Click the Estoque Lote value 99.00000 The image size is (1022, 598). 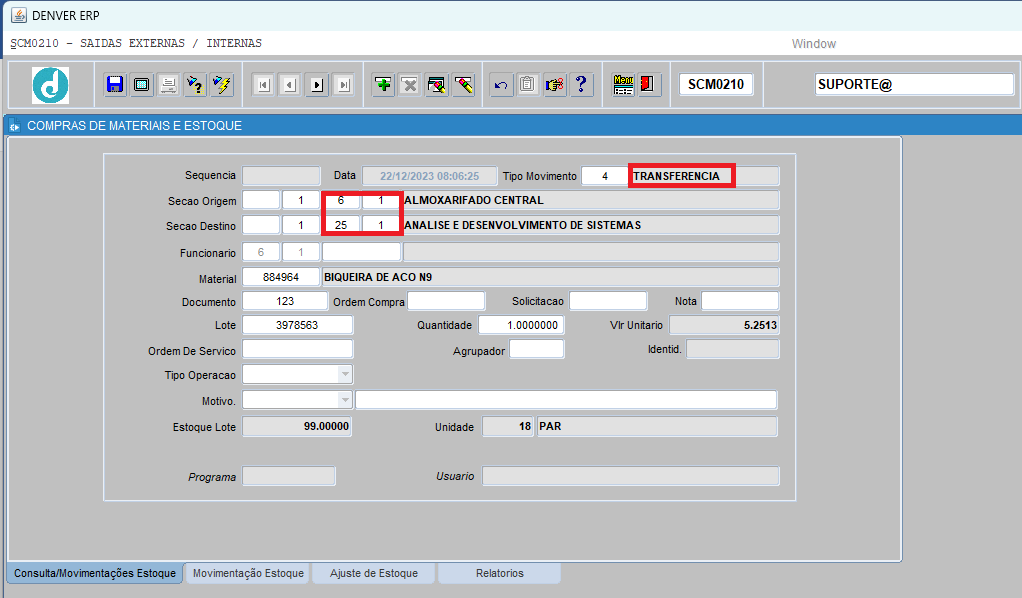pos(297,426)
